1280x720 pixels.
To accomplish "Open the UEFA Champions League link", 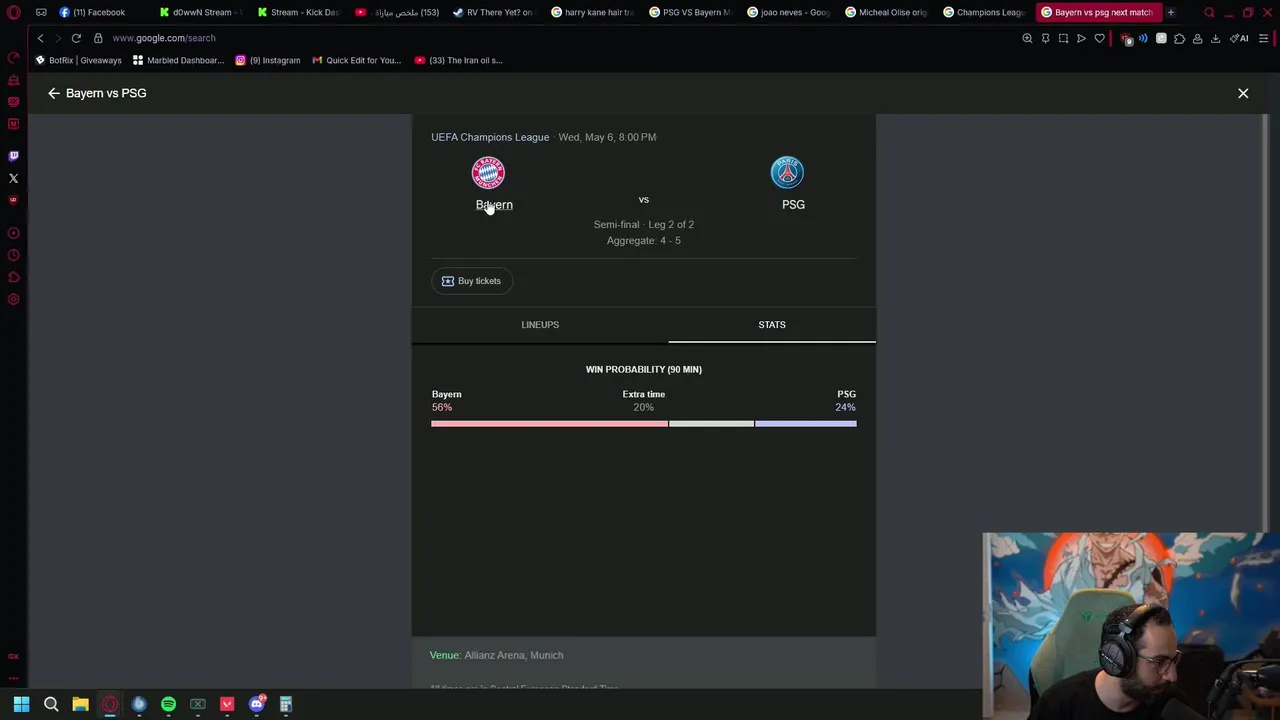I will (x=490, y=137).
